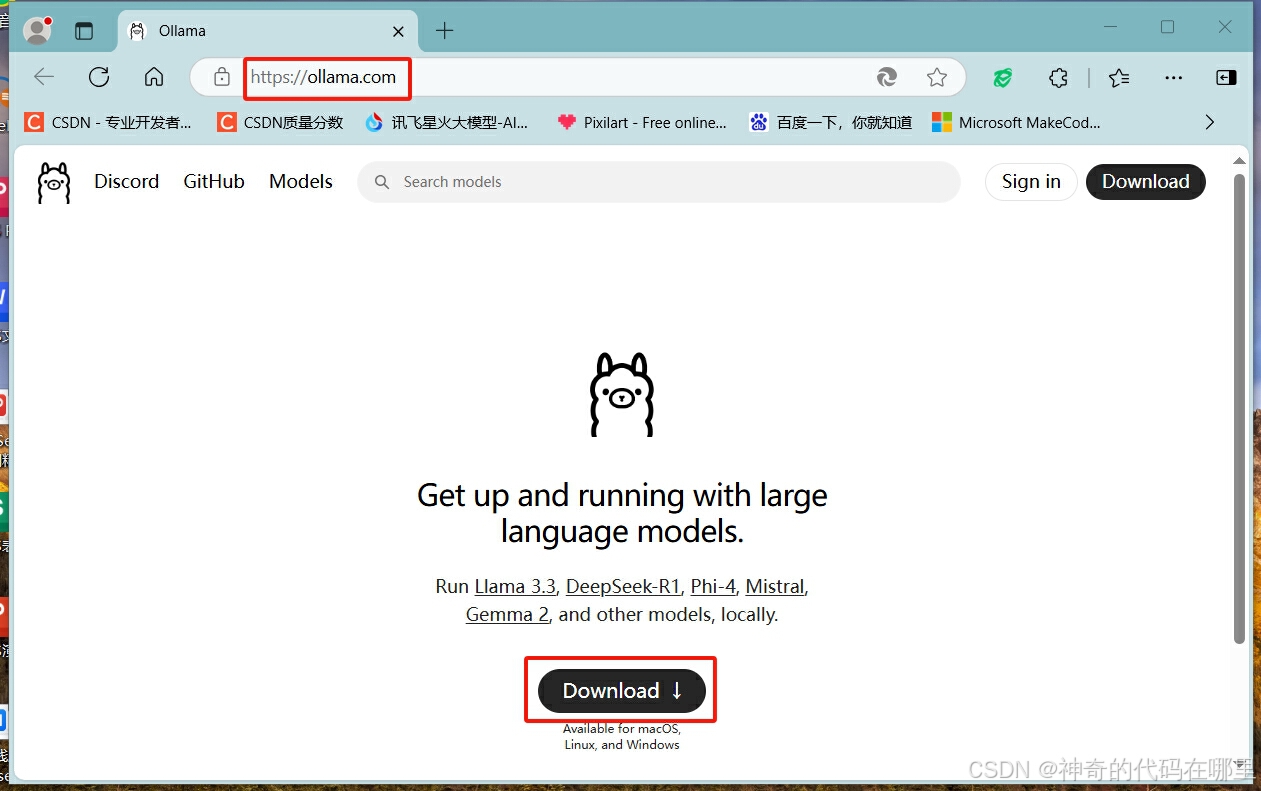The height and width of the screenshot is (791, 1261).
Task: Click the Edge Copilot icon in address bar
Action: point(887,77)
